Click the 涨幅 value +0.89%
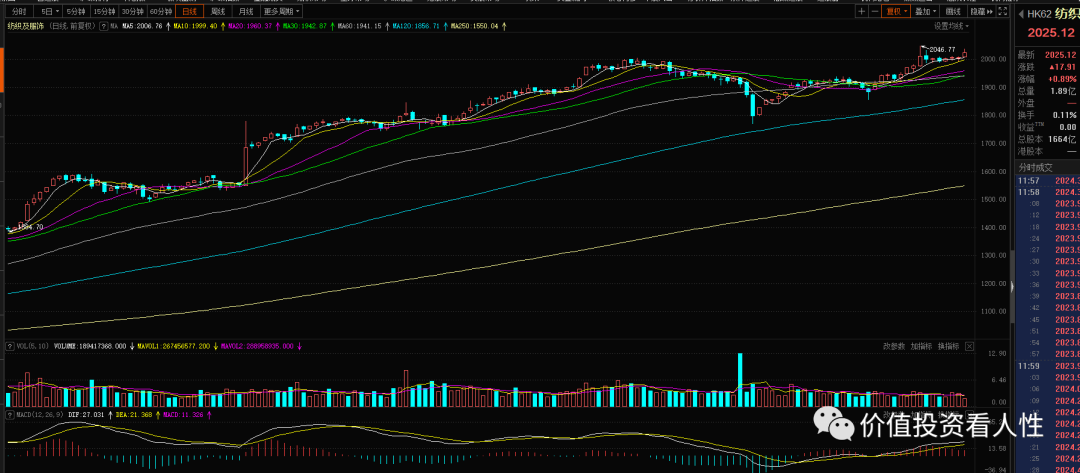 [1062, 78]
